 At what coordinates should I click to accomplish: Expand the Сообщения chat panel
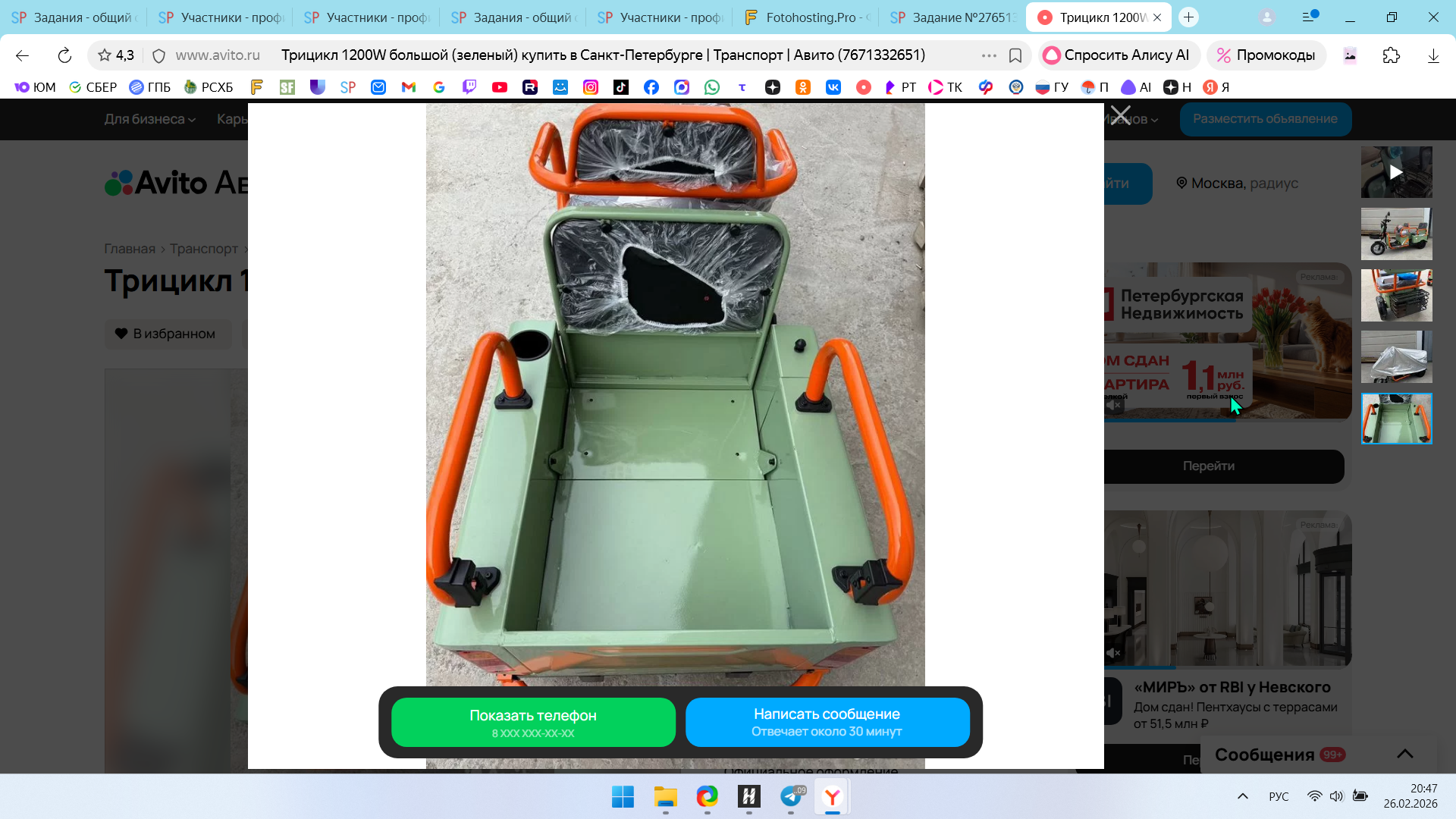1404,754
